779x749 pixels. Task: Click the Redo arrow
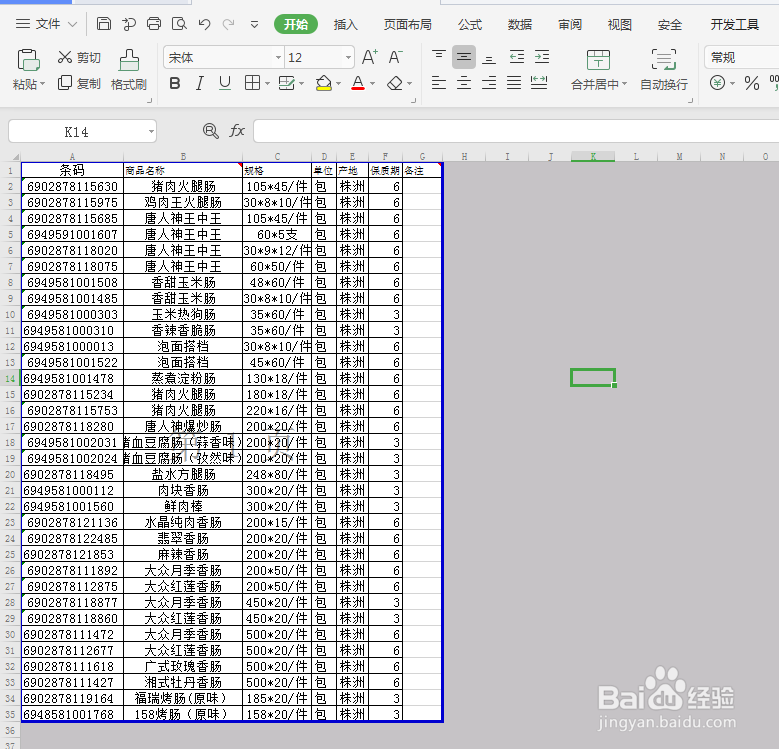click(229, 24)
